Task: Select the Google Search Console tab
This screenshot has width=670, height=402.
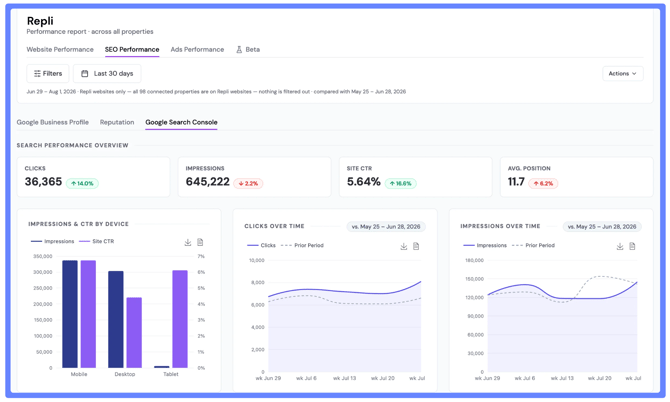Action: pos(181,122)
